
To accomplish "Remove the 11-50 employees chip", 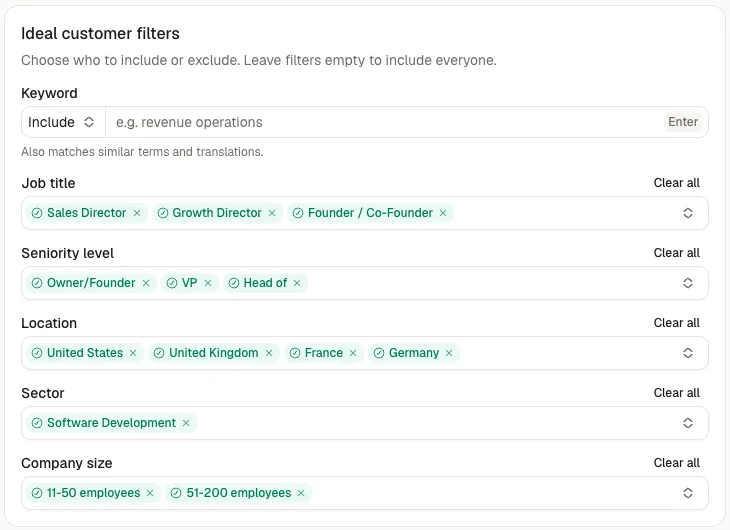I will (x=150, y=493).
